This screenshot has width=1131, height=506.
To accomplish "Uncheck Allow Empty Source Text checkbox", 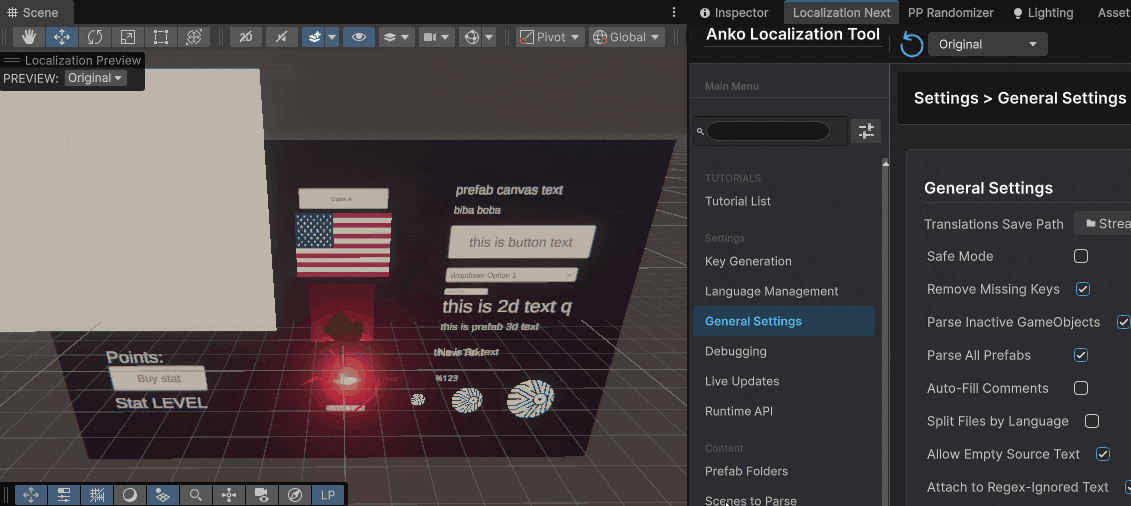I will (x=1103, y=454).
